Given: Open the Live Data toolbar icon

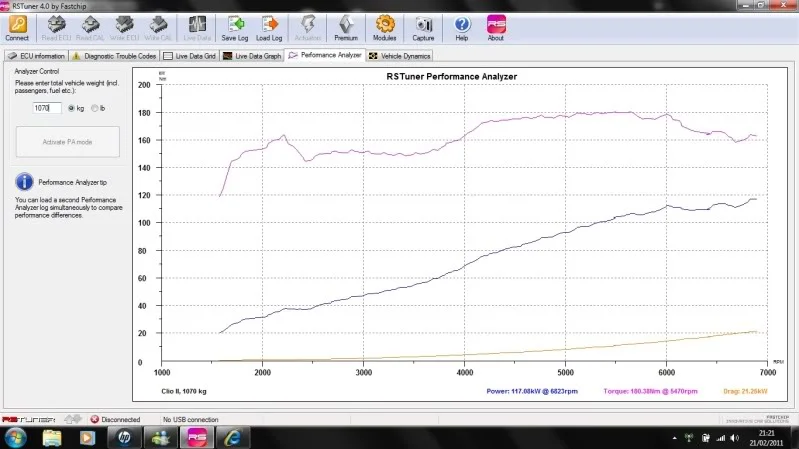Looking at the screenshot, I should click(x=197, y=24).
